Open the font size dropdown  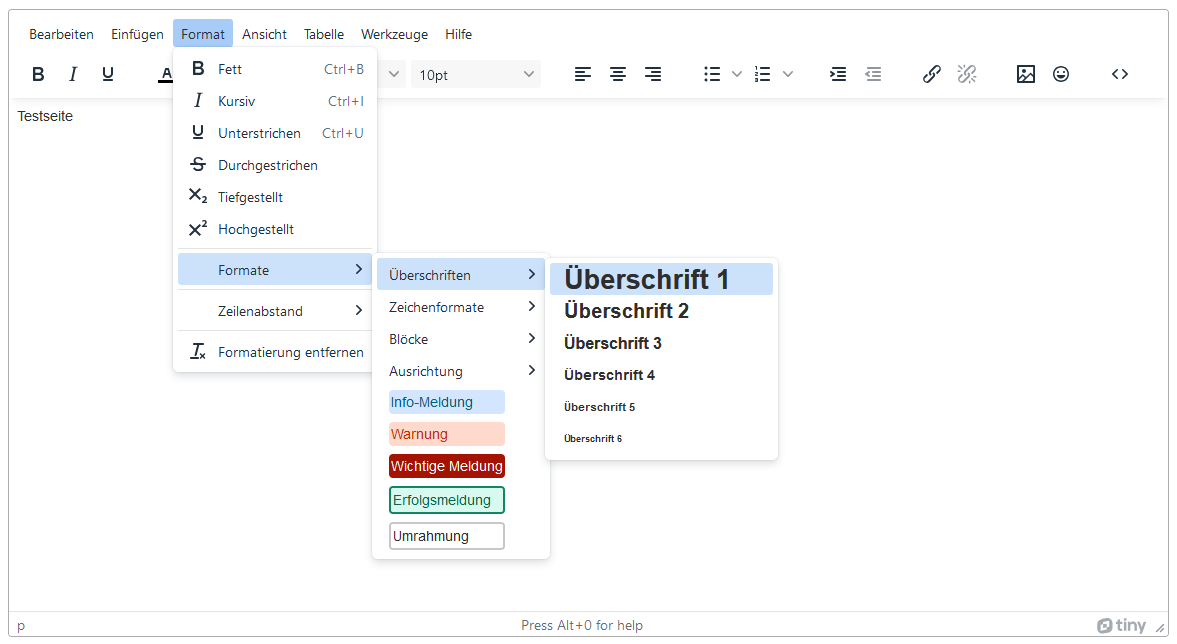[475, 74]
